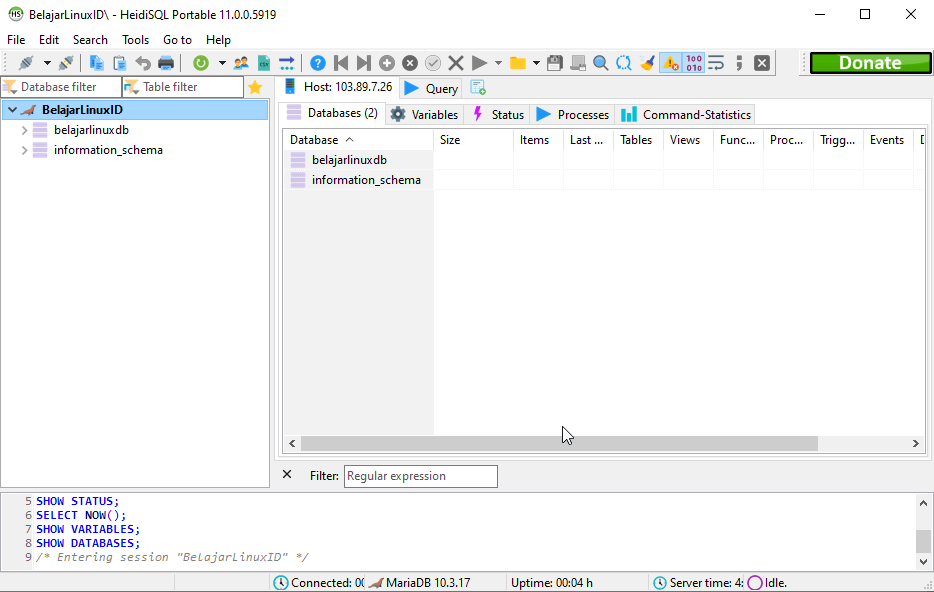The height and width of the screenshot is (592, 934).
Task: Click the Insert row plus icon
Action: (x=387, y=63)
